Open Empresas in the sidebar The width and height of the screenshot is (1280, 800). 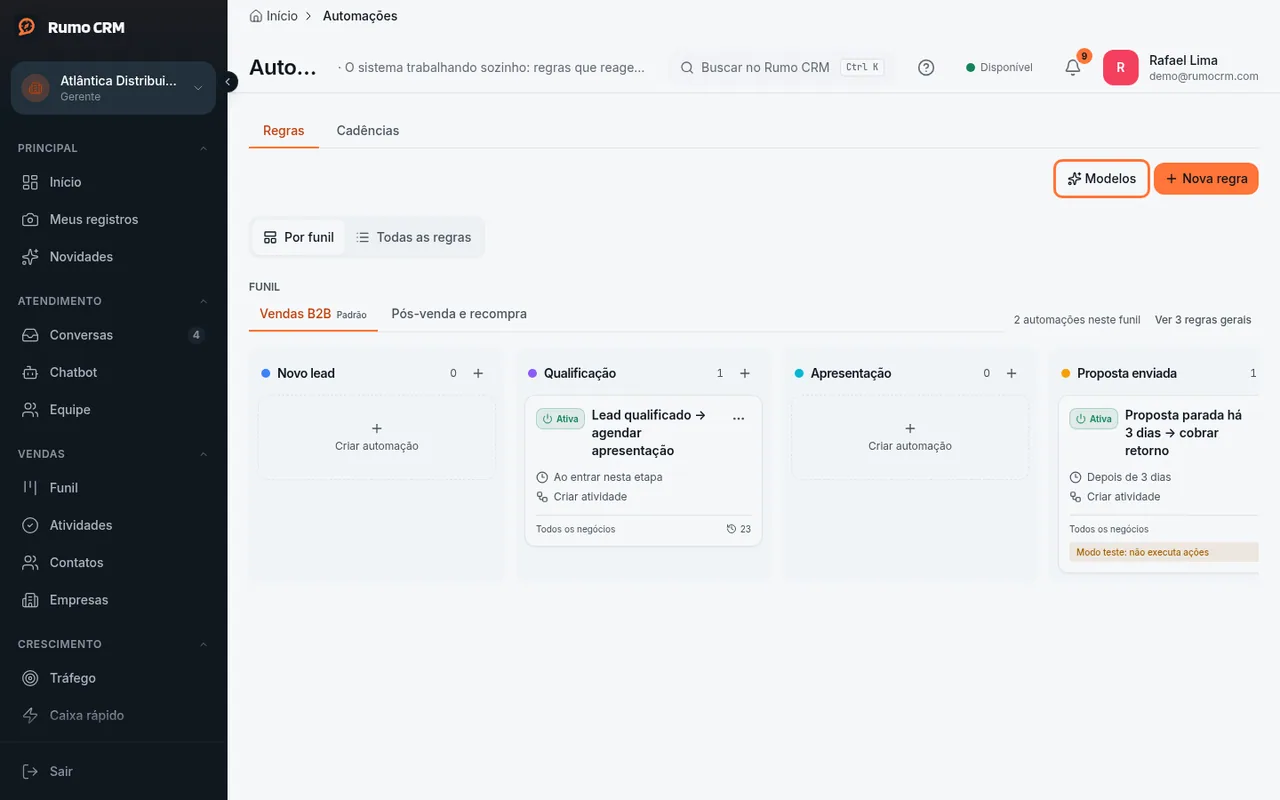[114, 600]
